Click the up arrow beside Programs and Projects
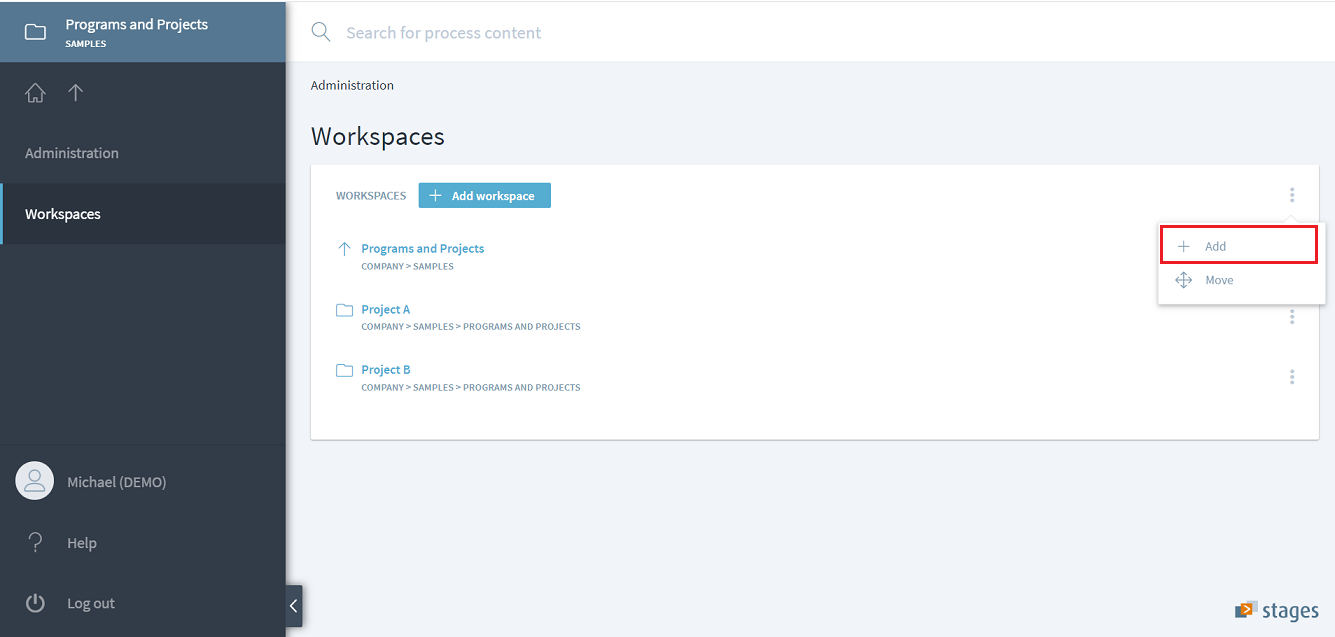 (x=345, y=249)
